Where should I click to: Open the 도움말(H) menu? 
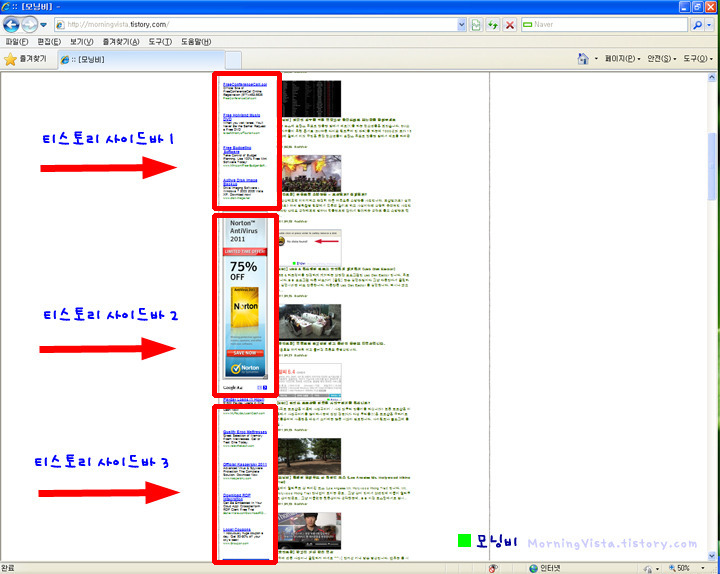[196, 42]
